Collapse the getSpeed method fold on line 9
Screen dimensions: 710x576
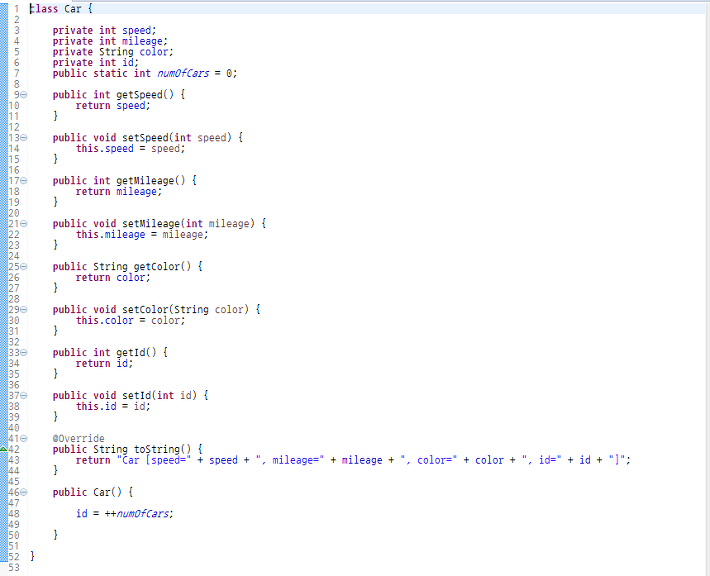pyautogui.click(x=24, y=95)
